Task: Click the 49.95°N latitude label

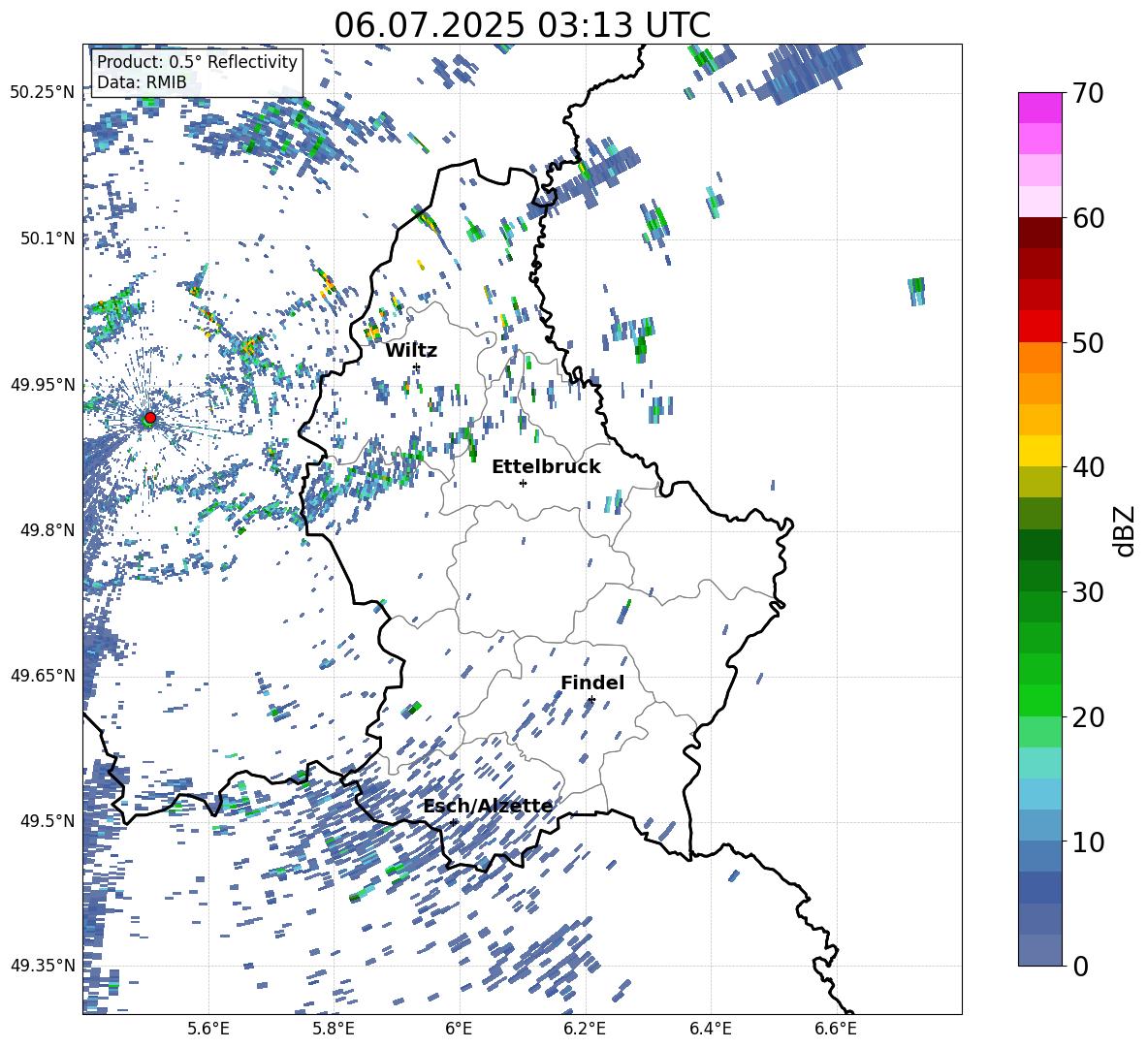Action: coord(43,384)
